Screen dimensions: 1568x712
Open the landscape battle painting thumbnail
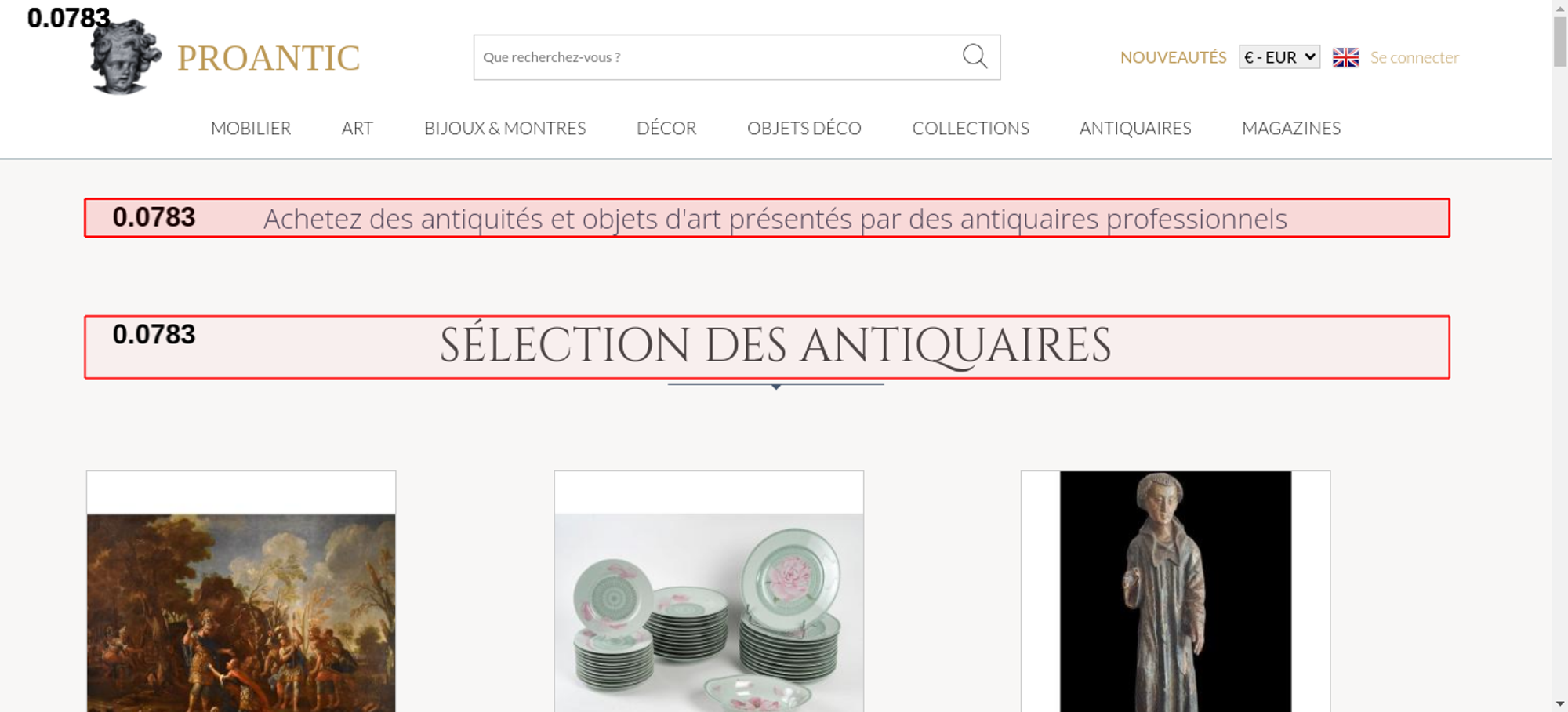pyautogui.click(x=241, y=613)
